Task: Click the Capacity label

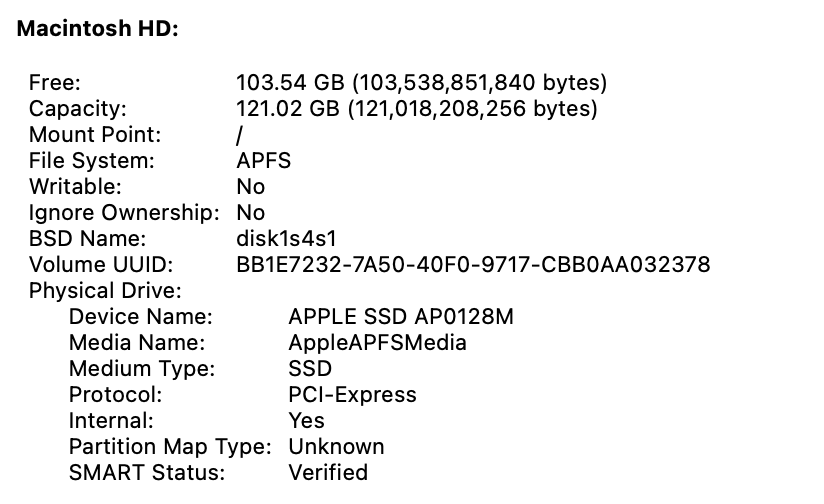Action: pos(78,109)
